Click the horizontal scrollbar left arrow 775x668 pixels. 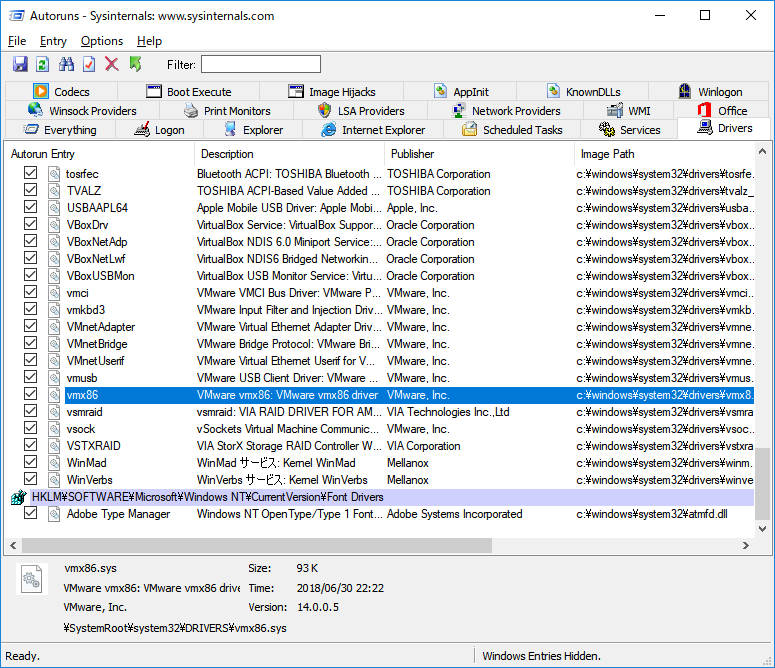tap(13, 545)
